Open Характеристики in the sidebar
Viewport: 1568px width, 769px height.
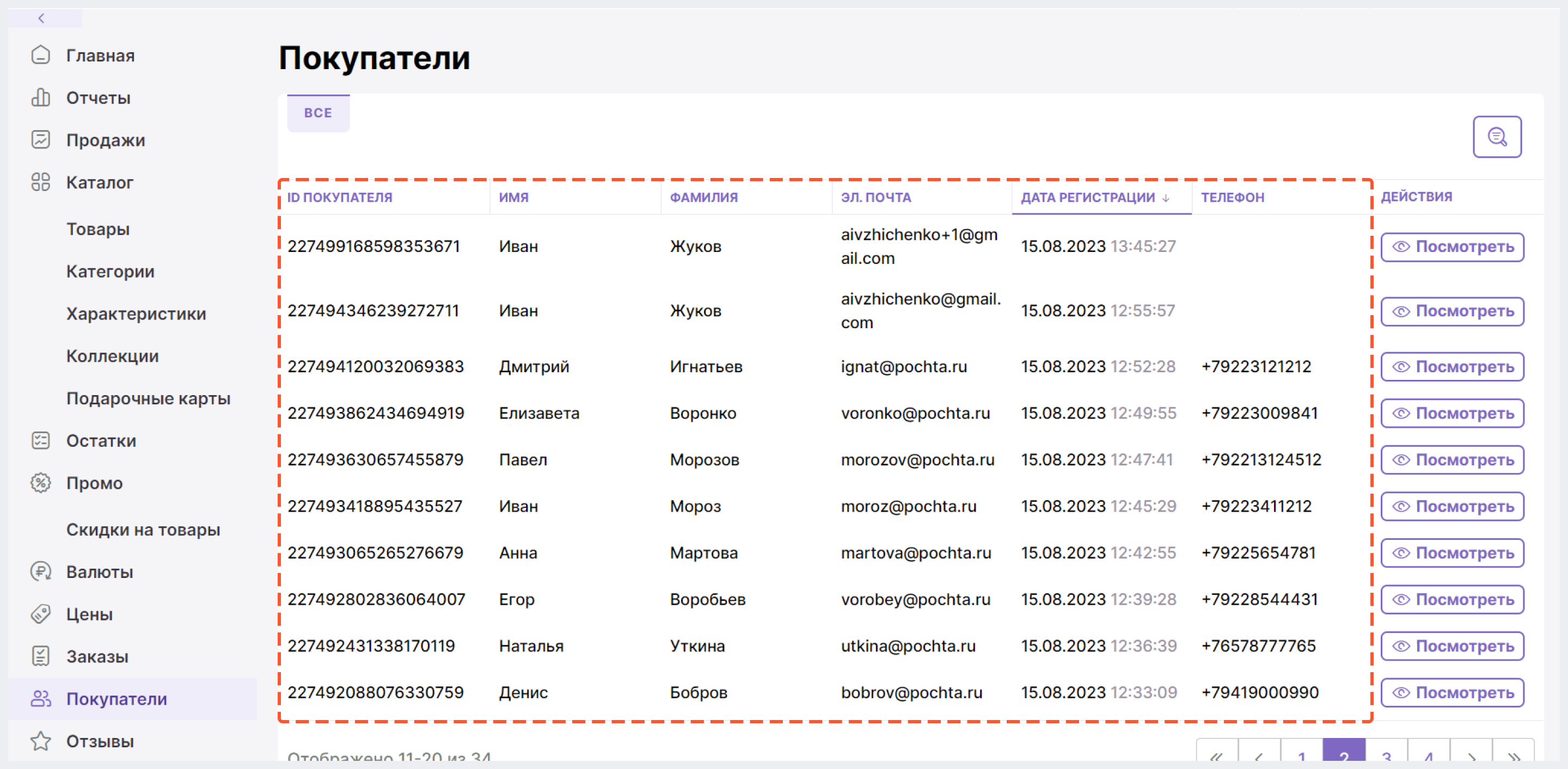click(x=136, y=314)
